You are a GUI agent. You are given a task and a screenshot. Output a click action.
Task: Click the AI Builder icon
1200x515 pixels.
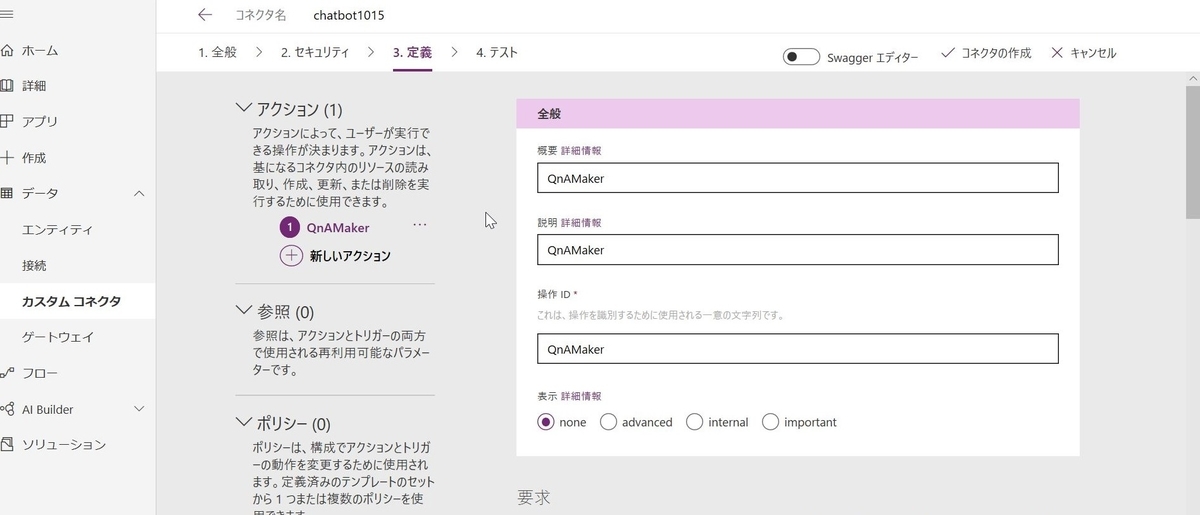coord(6,409)
